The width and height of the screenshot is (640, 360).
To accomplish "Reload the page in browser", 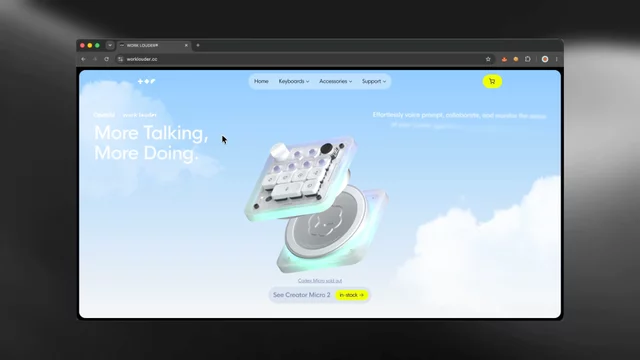I will click(107, 59).
